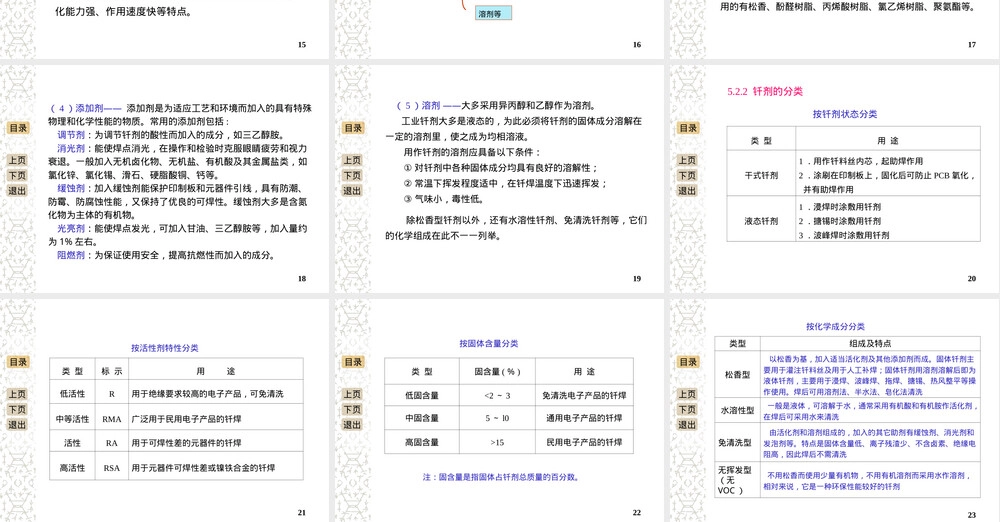Click the 消光剂 term on slide 18
Image resolution: width=1000 pixels, height=522 pixels.
(71, 148)
